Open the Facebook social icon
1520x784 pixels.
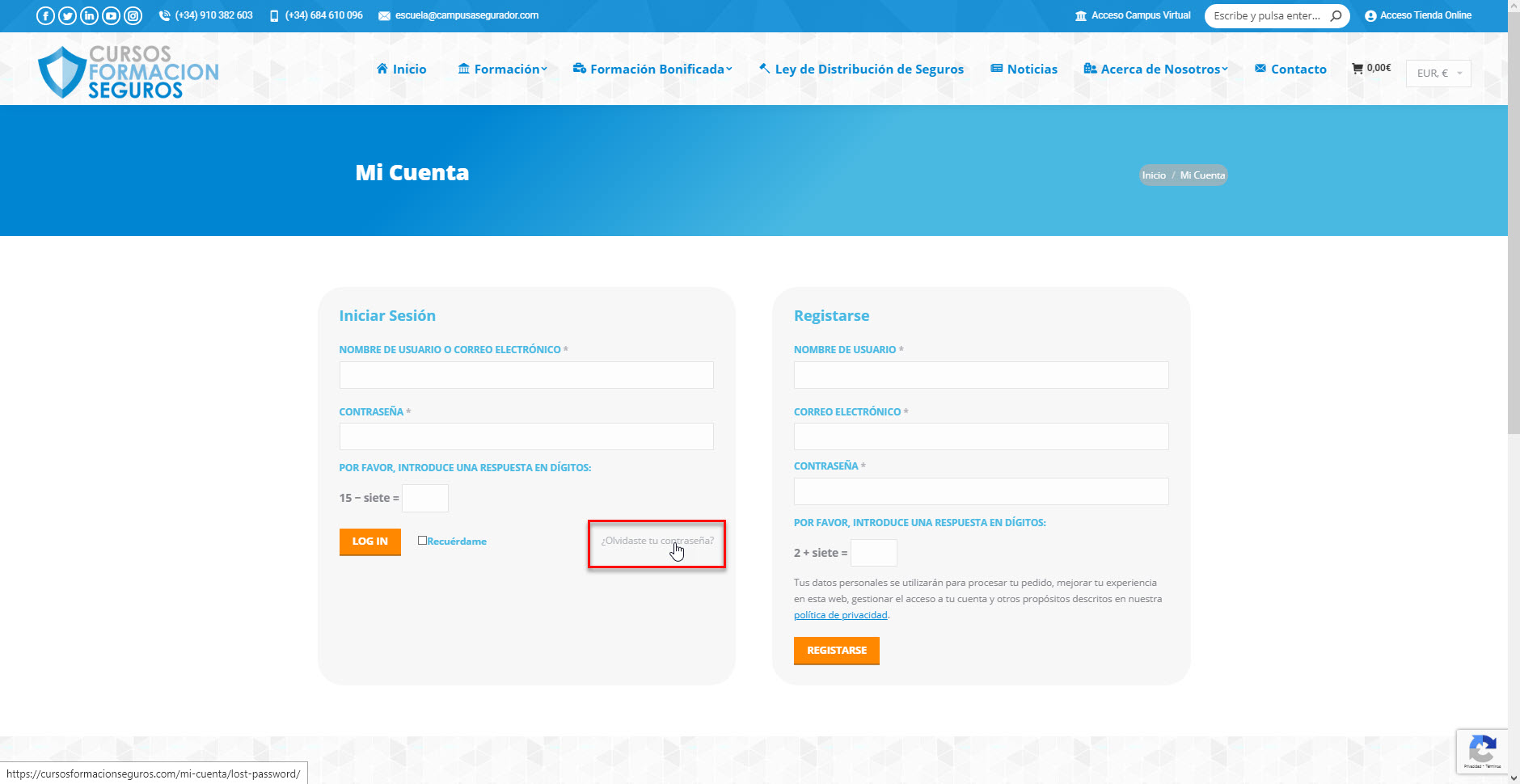point(45,15)
